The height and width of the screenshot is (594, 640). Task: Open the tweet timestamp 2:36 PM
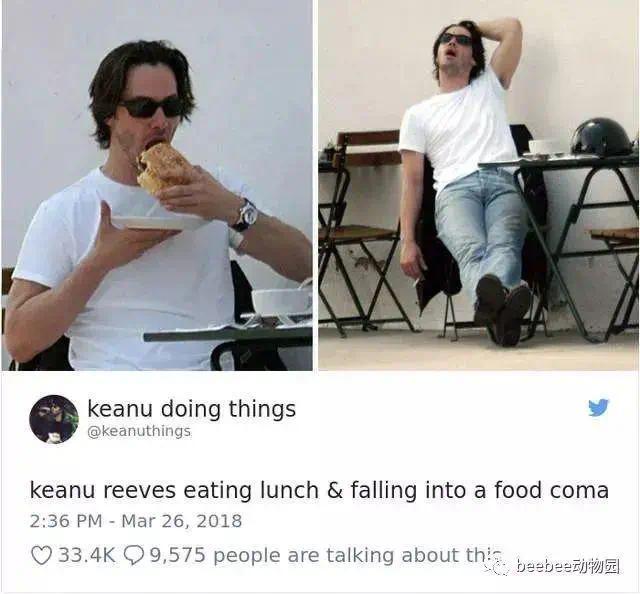[x=66, y=521]
